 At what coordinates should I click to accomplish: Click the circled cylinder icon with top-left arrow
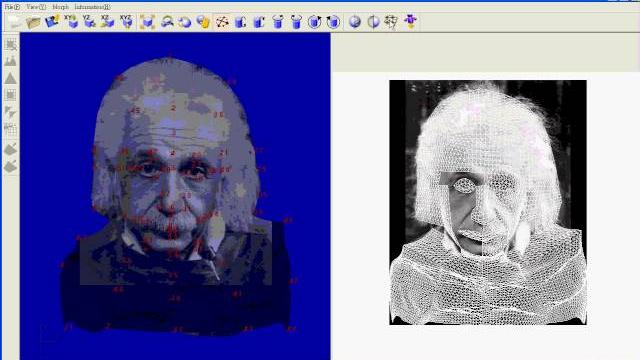pyautogui.click(x=333, y=22)
